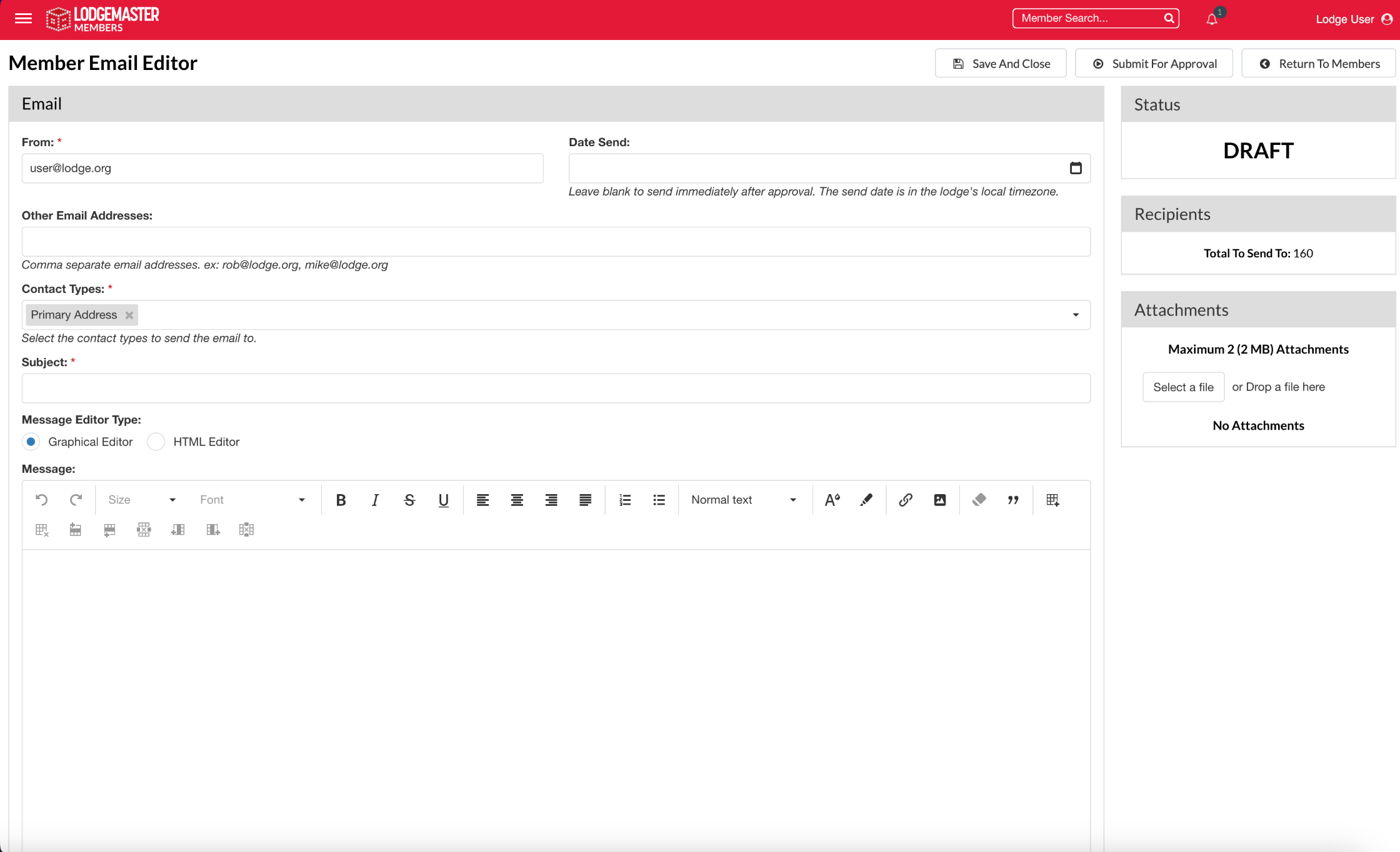Remove the Primary Address contact type

129,315
